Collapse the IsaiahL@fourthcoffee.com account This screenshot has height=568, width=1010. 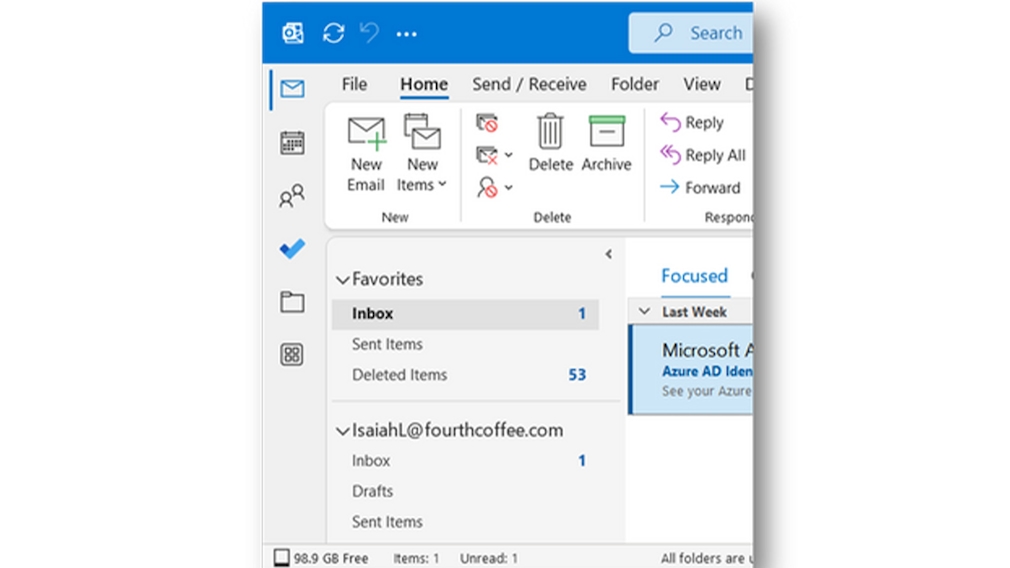pyautogui.click(x=343, y=431)
